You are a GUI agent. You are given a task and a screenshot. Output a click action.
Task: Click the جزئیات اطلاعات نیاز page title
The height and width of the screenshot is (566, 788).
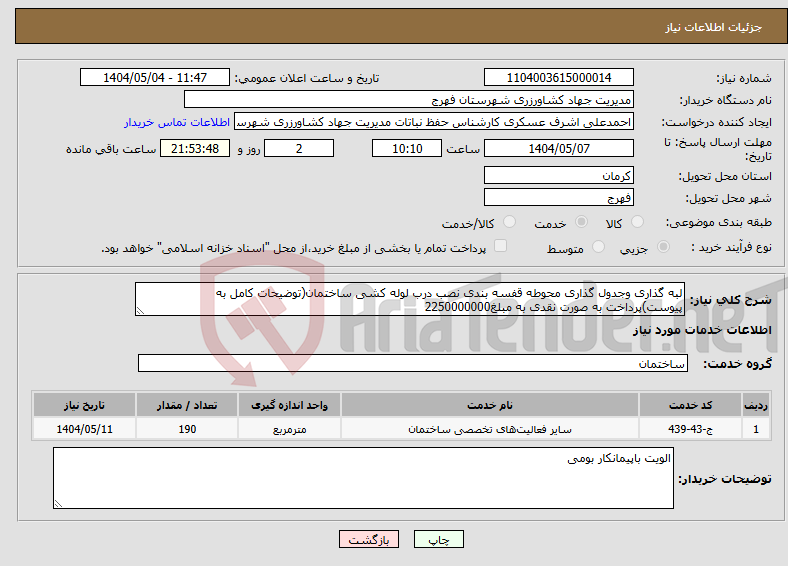point(713,27)
